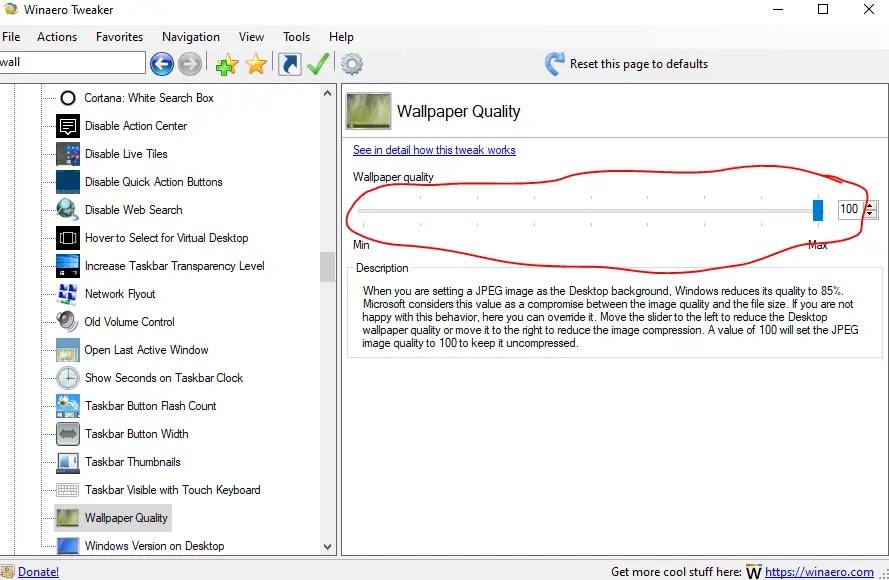Image resolution: width=889 pixels, height=580 pixels.
Task: Open 'See in detail how this tweak works' link
Action: tap(434, 150)
